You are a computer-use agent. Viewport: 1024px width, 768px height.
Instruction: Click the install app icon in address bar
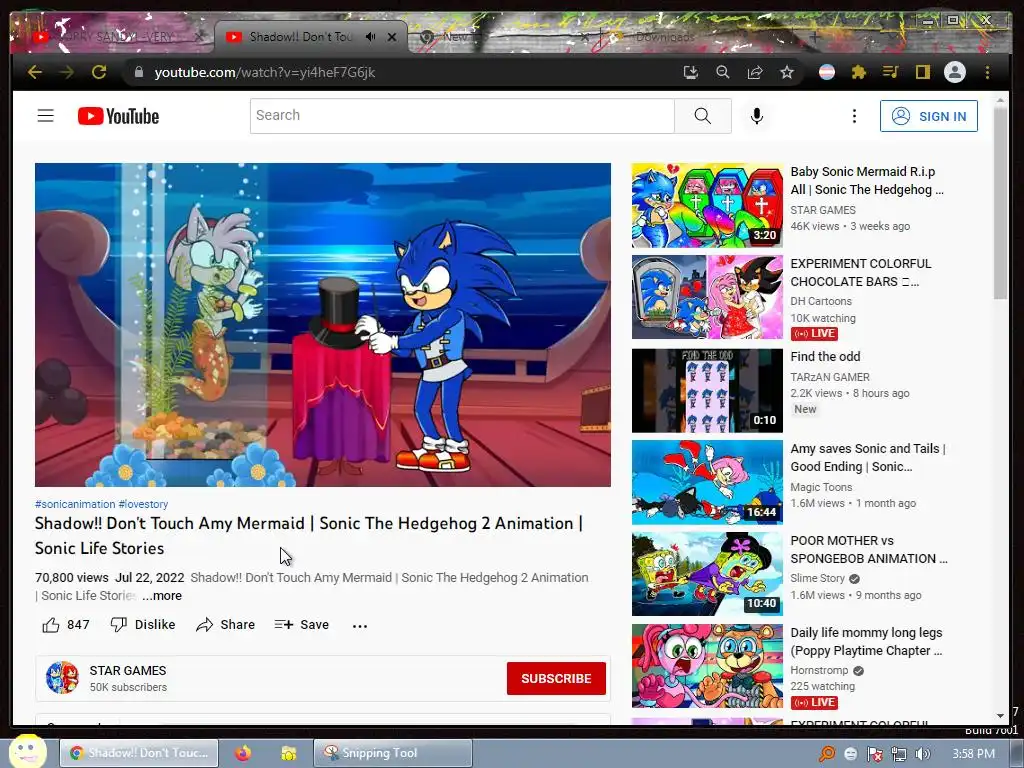pos(690,72)
